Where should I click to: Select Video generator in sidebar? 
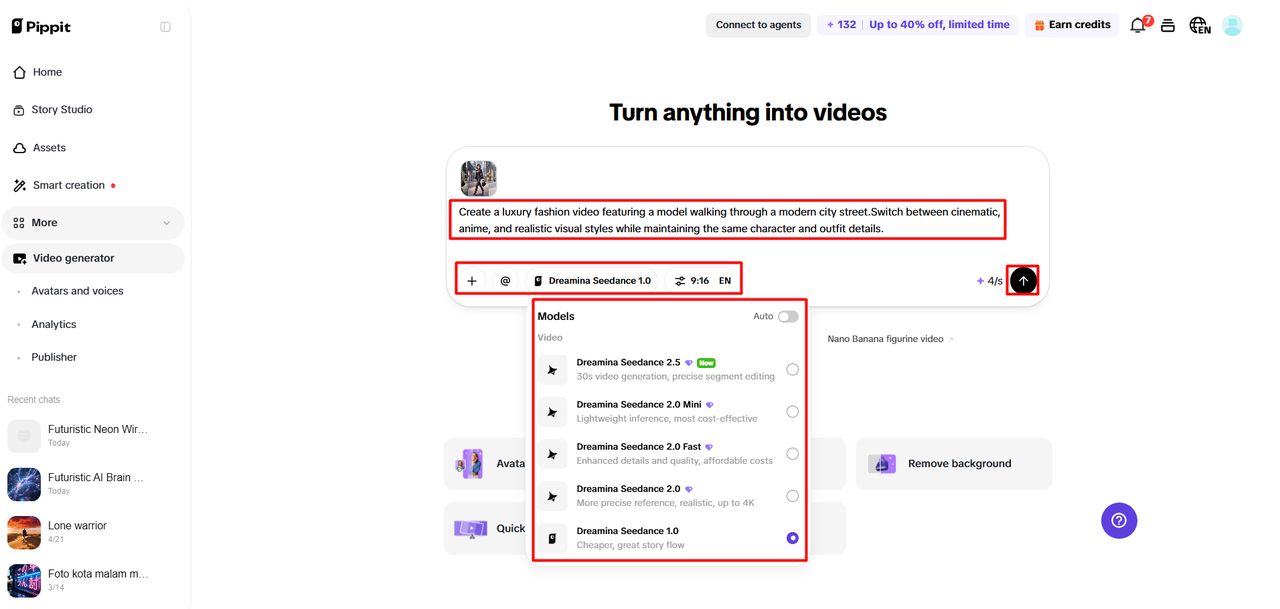[93, 258]
